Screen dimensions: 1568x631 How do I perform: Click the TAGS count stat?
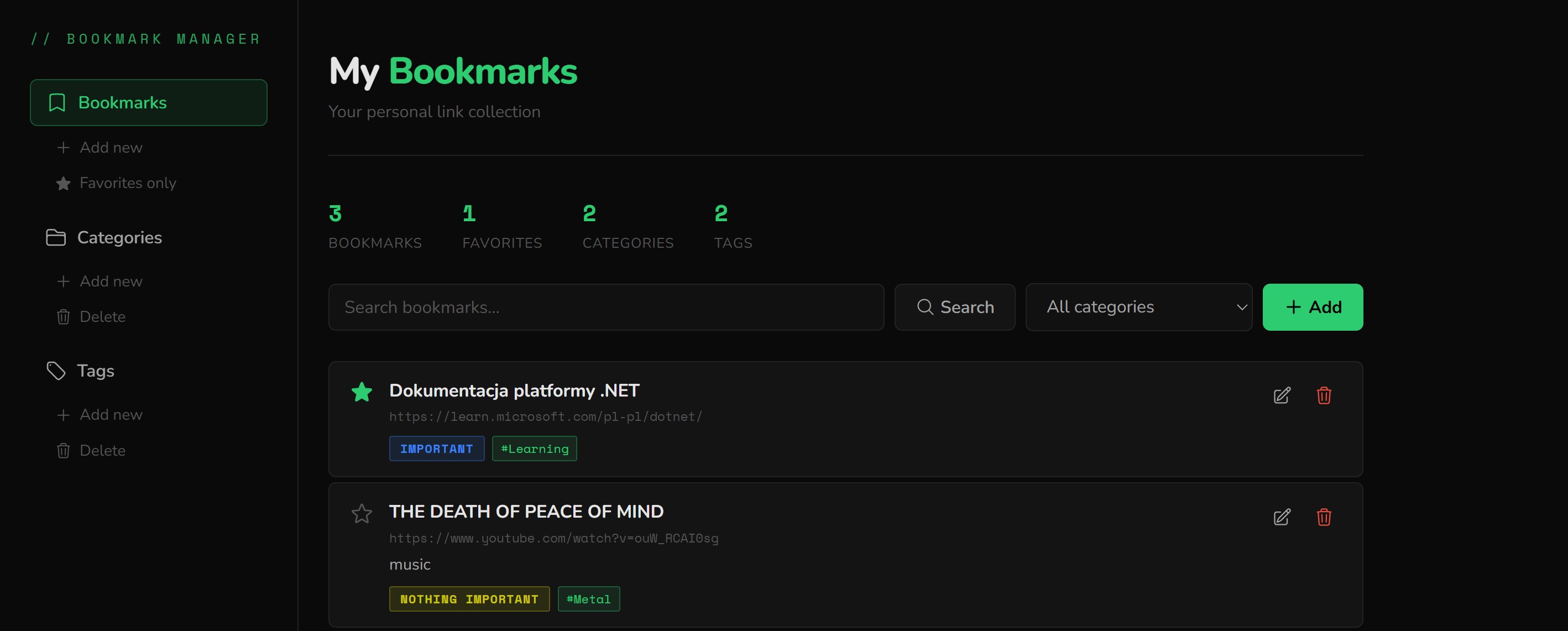[x=733, y=227]
